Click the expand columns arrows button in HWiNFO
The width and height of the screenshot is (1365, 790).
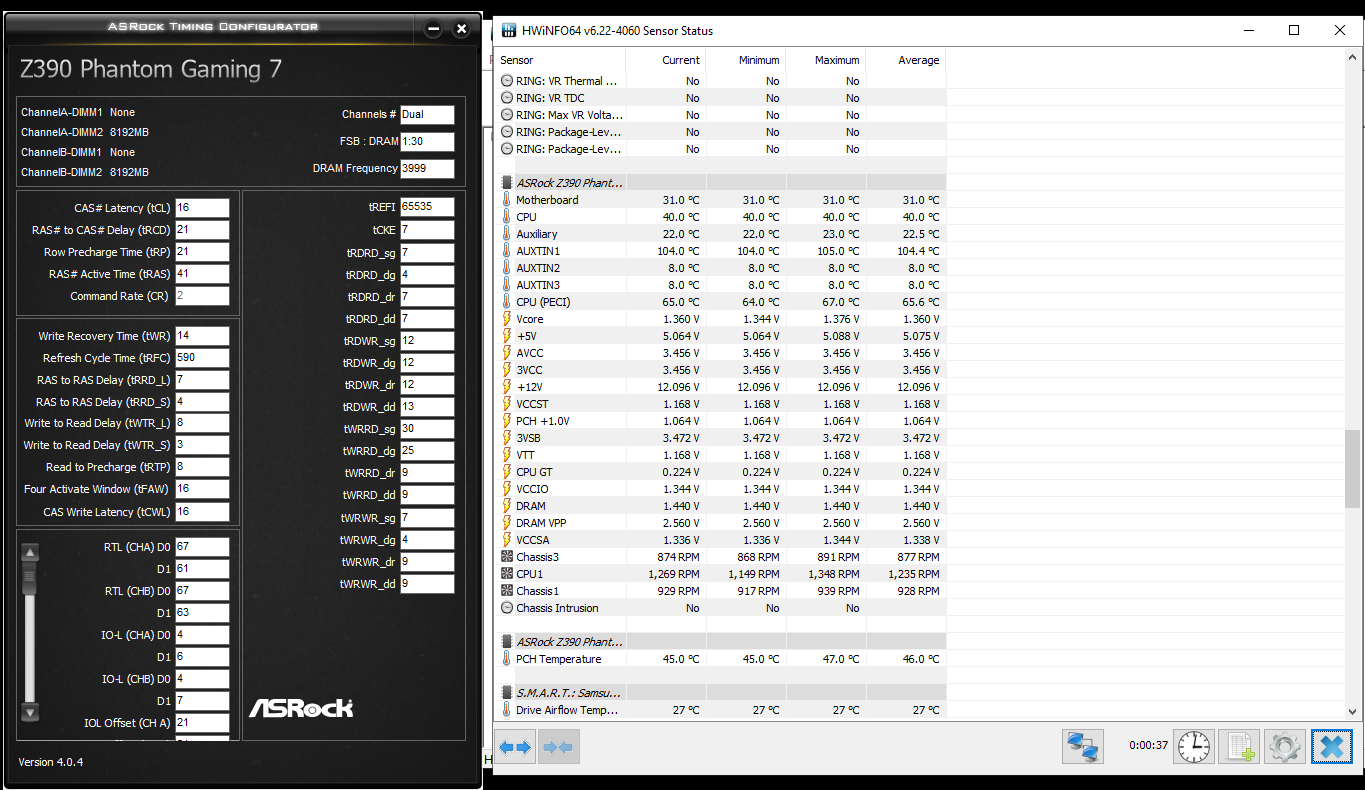[x=516, y=747]
